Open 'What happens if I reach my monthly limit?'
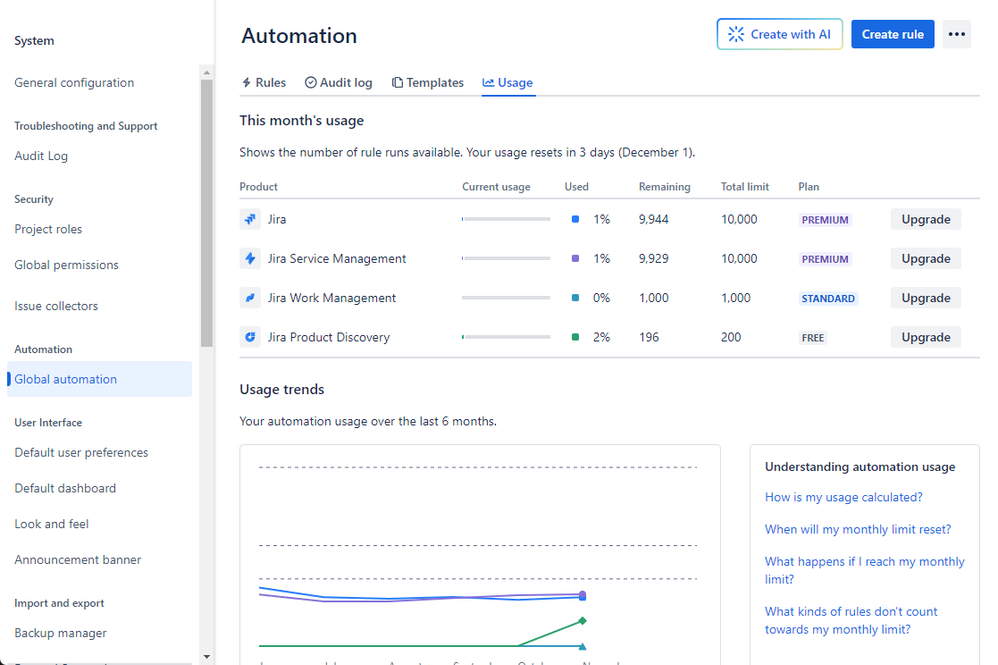Image resolution: width=998 pixels, height=665 pixels. point(864,570)
